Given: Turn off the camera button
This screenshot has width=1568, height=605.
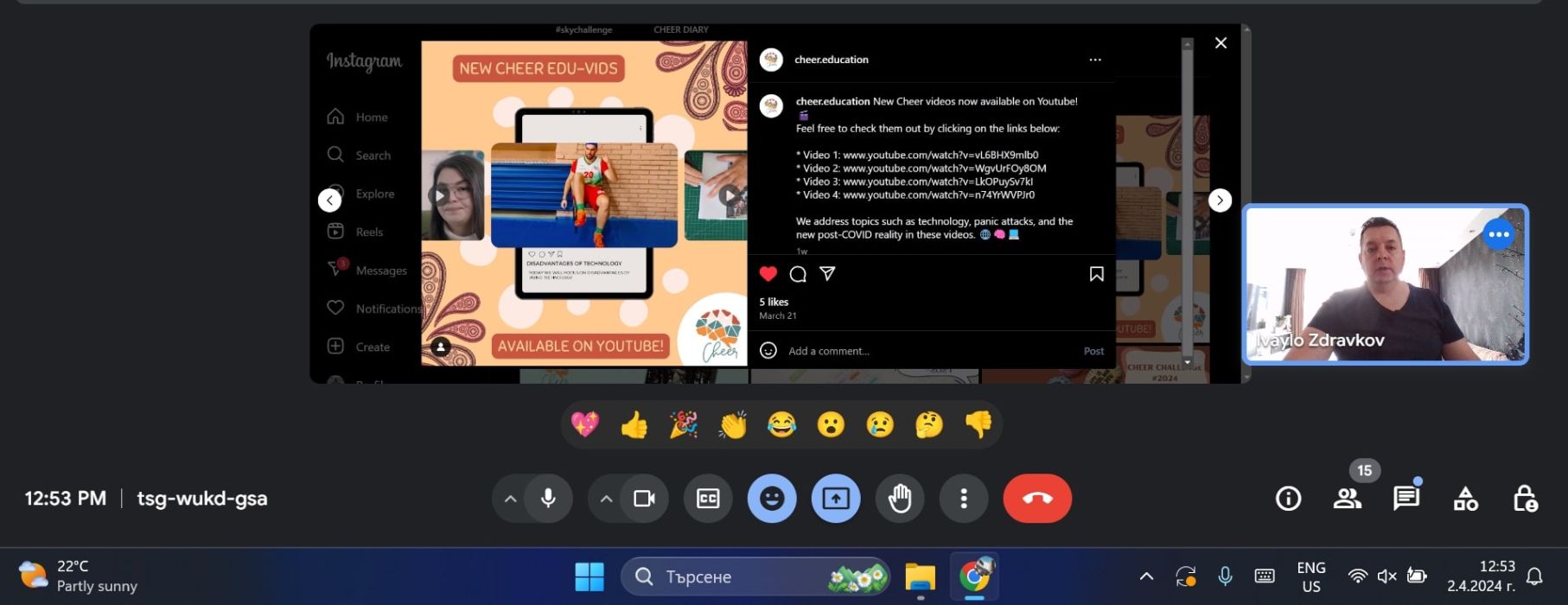Looking at the screenshot, I should (644, 499).
